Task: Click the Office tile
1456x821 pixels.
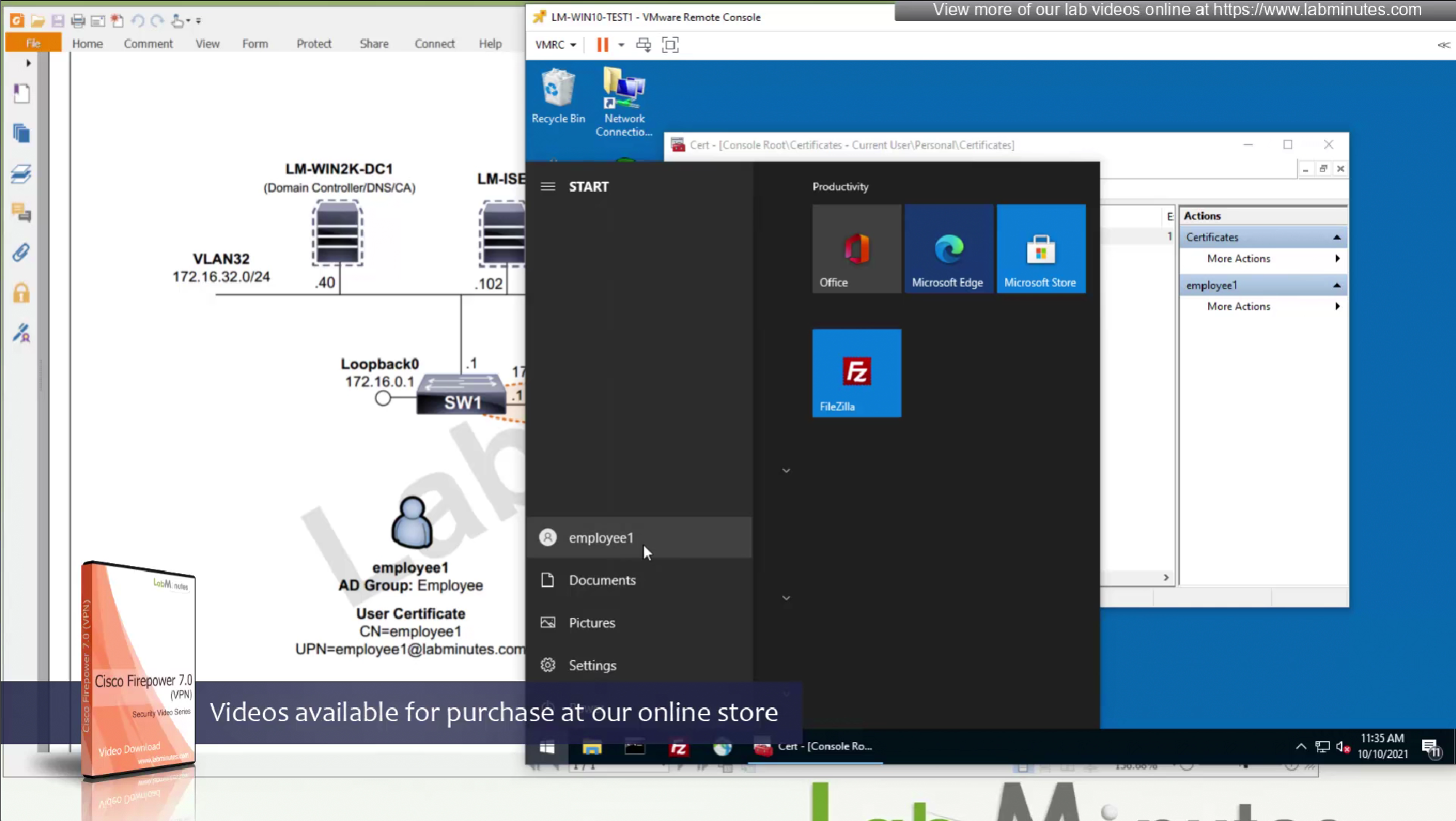Action: [x=856, y=249]
